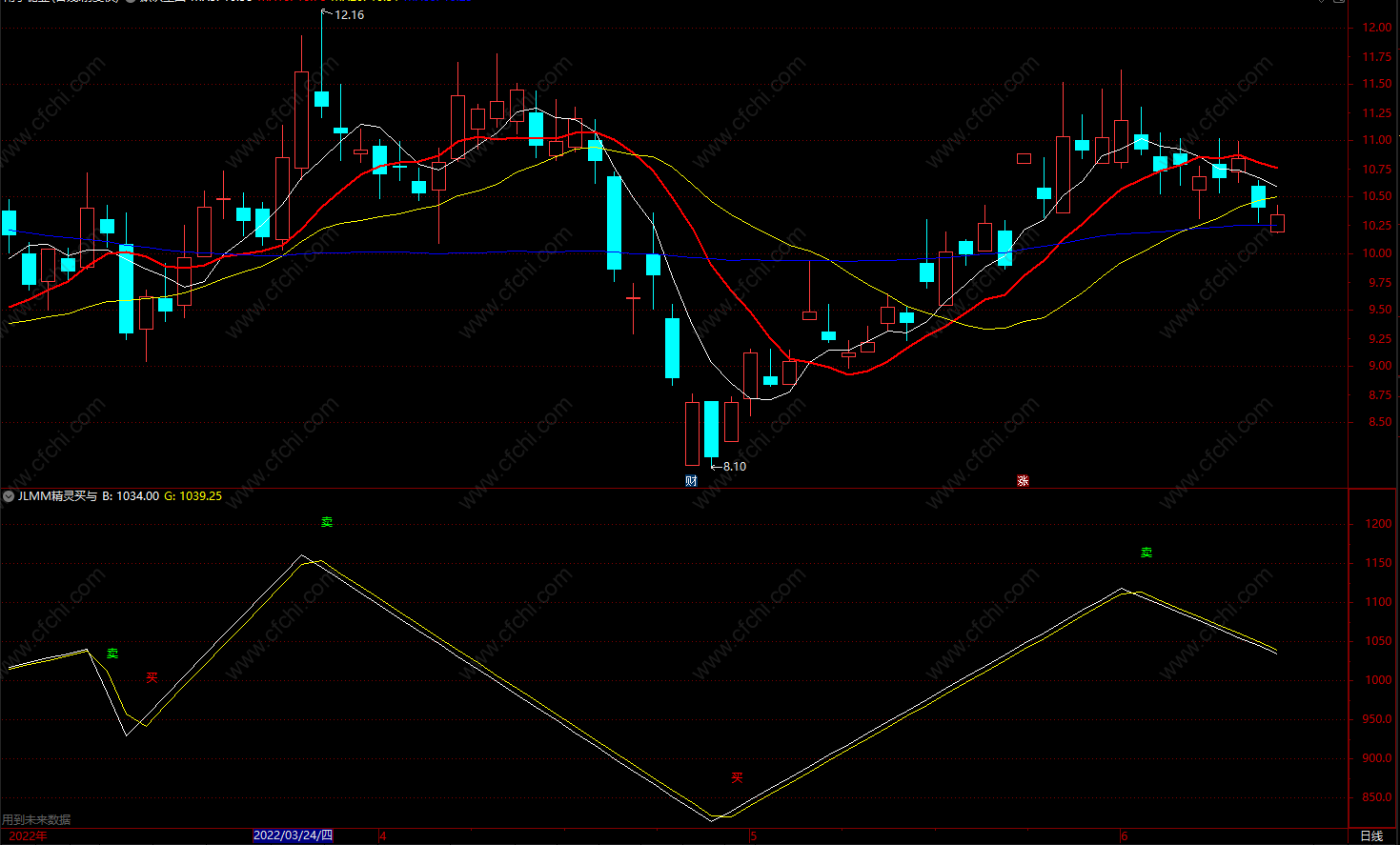Select the B: 1034.00 indicator value

131,496
